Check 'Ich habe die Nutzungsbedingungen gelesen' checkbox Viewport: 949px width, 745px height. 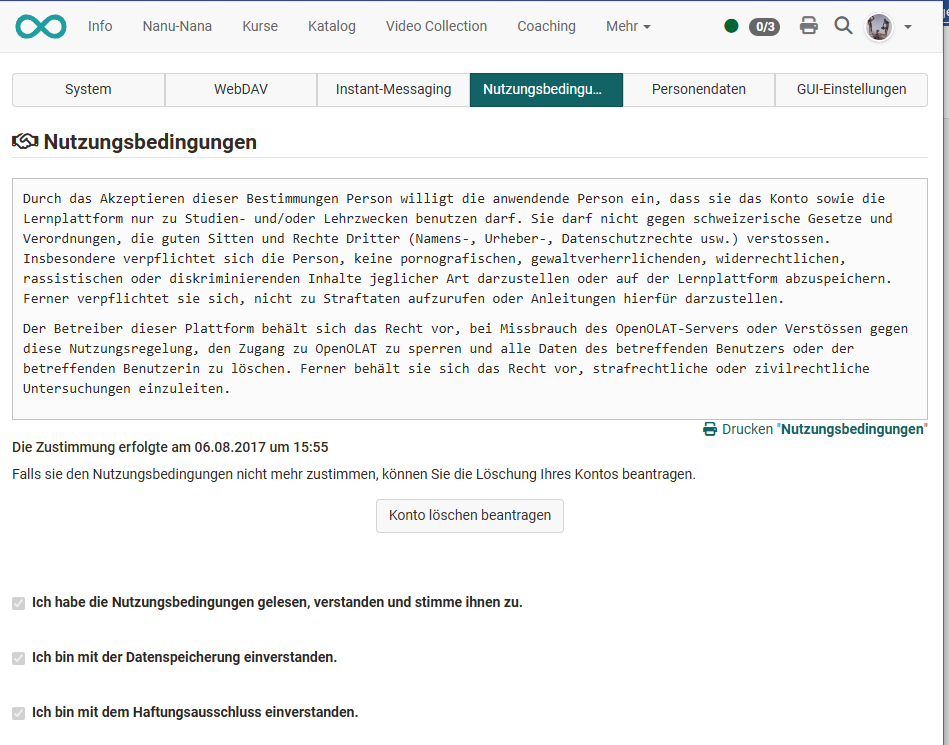(x=17, y=603)
